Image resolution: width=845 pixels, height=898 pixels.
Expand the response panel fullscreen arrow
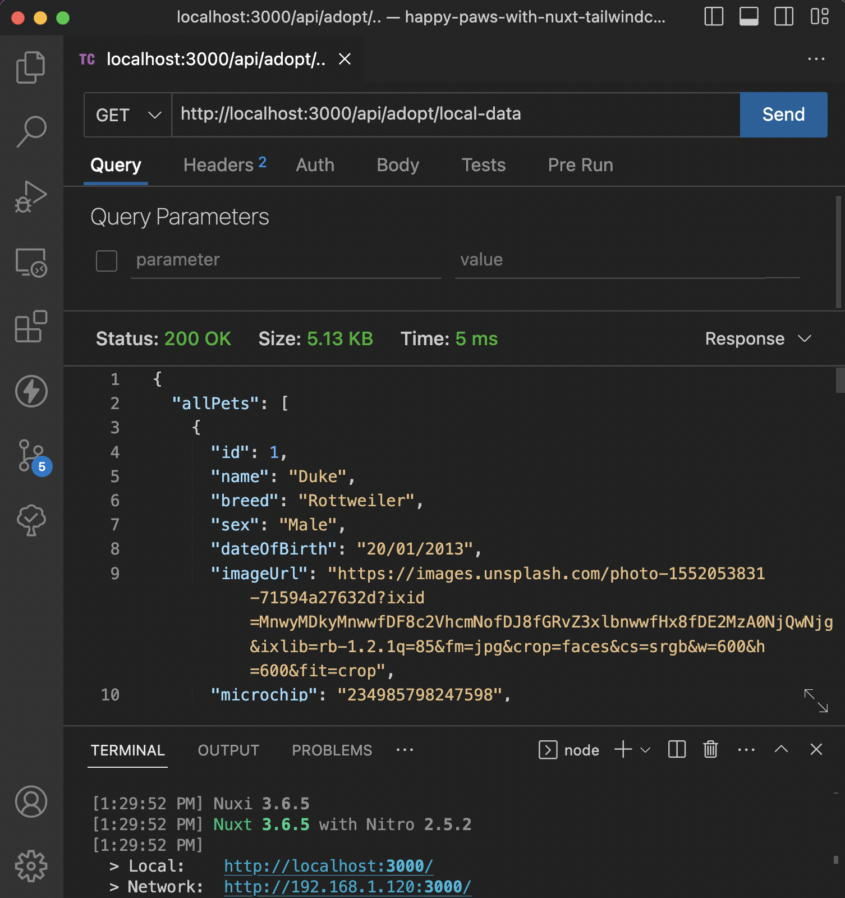(816, 701)
